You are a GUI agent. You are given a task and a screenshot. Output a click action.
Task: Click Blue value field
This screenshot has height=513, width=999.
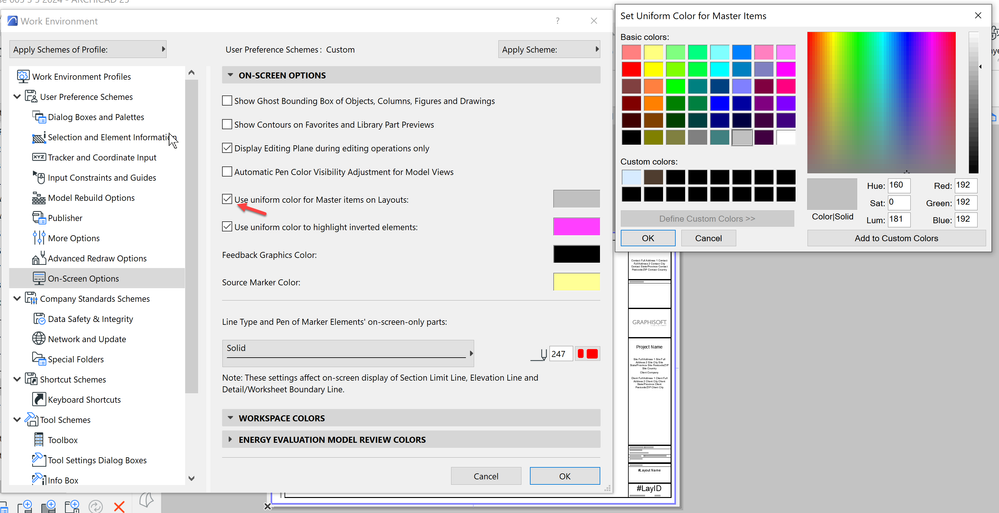point(967,220)
